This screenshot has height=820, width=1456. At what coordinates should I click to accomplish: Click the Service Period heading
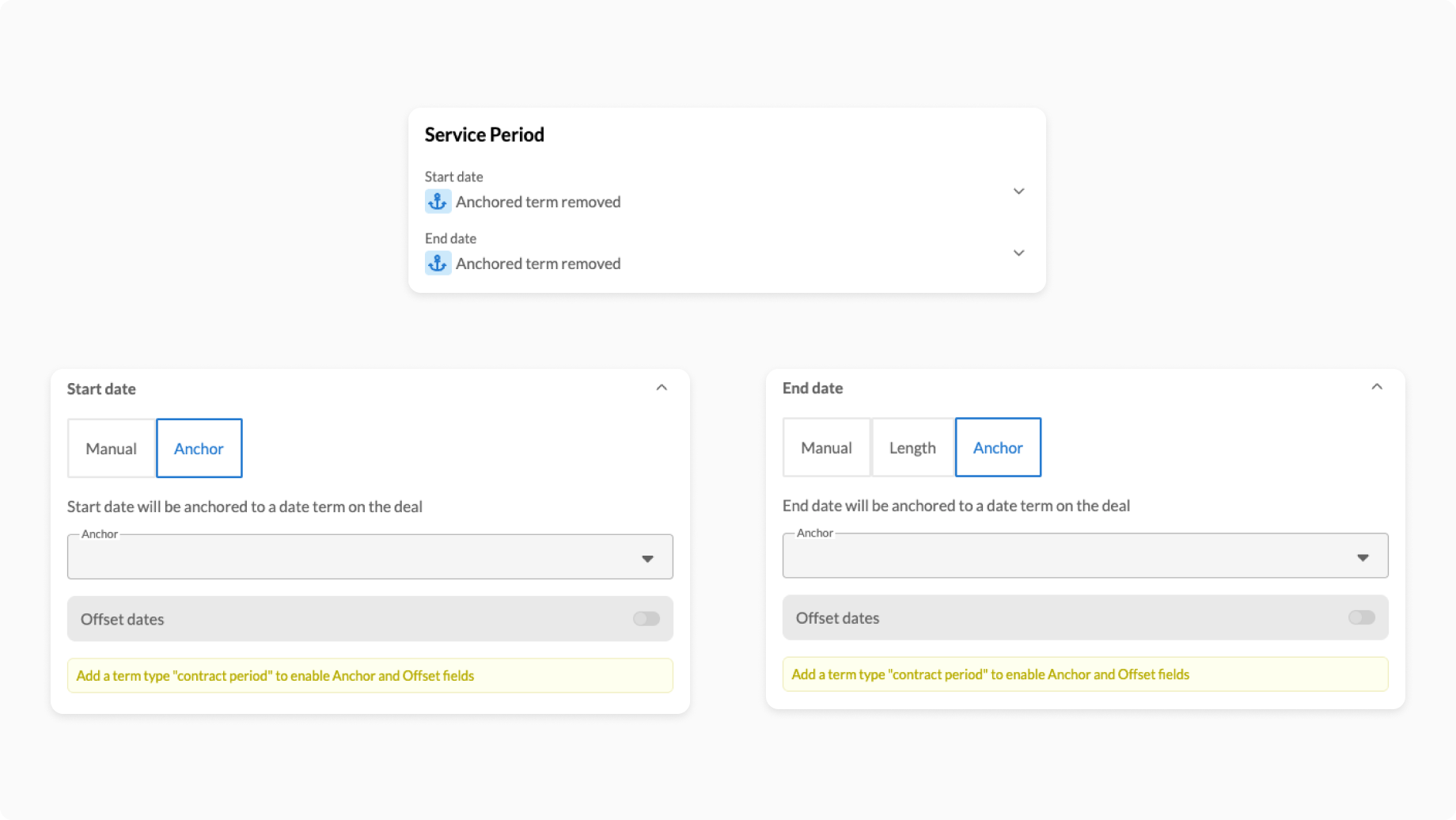point(484,135)
